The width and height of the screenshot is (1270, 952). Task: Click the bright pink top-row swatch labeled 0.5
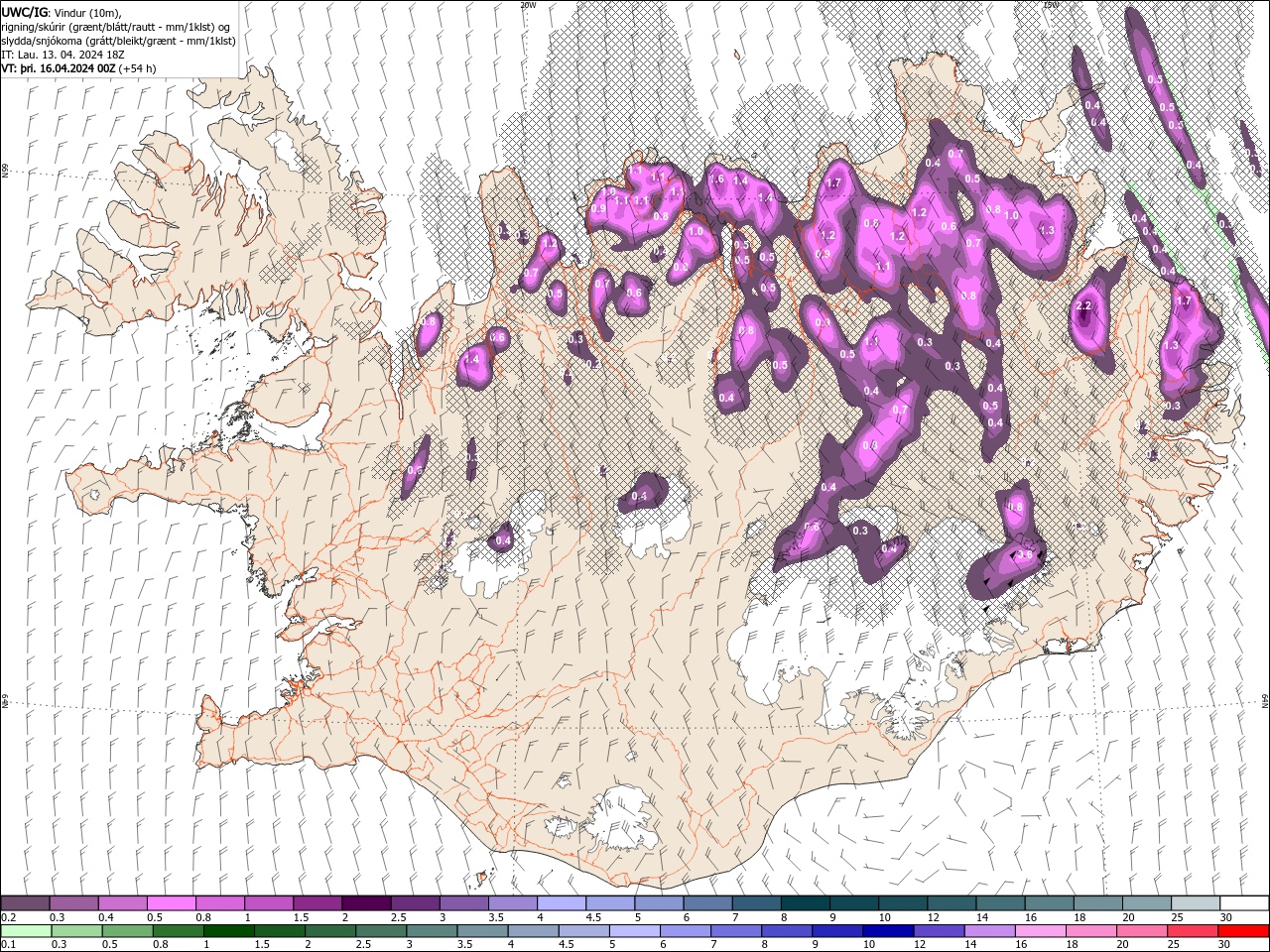coord(171,903)
